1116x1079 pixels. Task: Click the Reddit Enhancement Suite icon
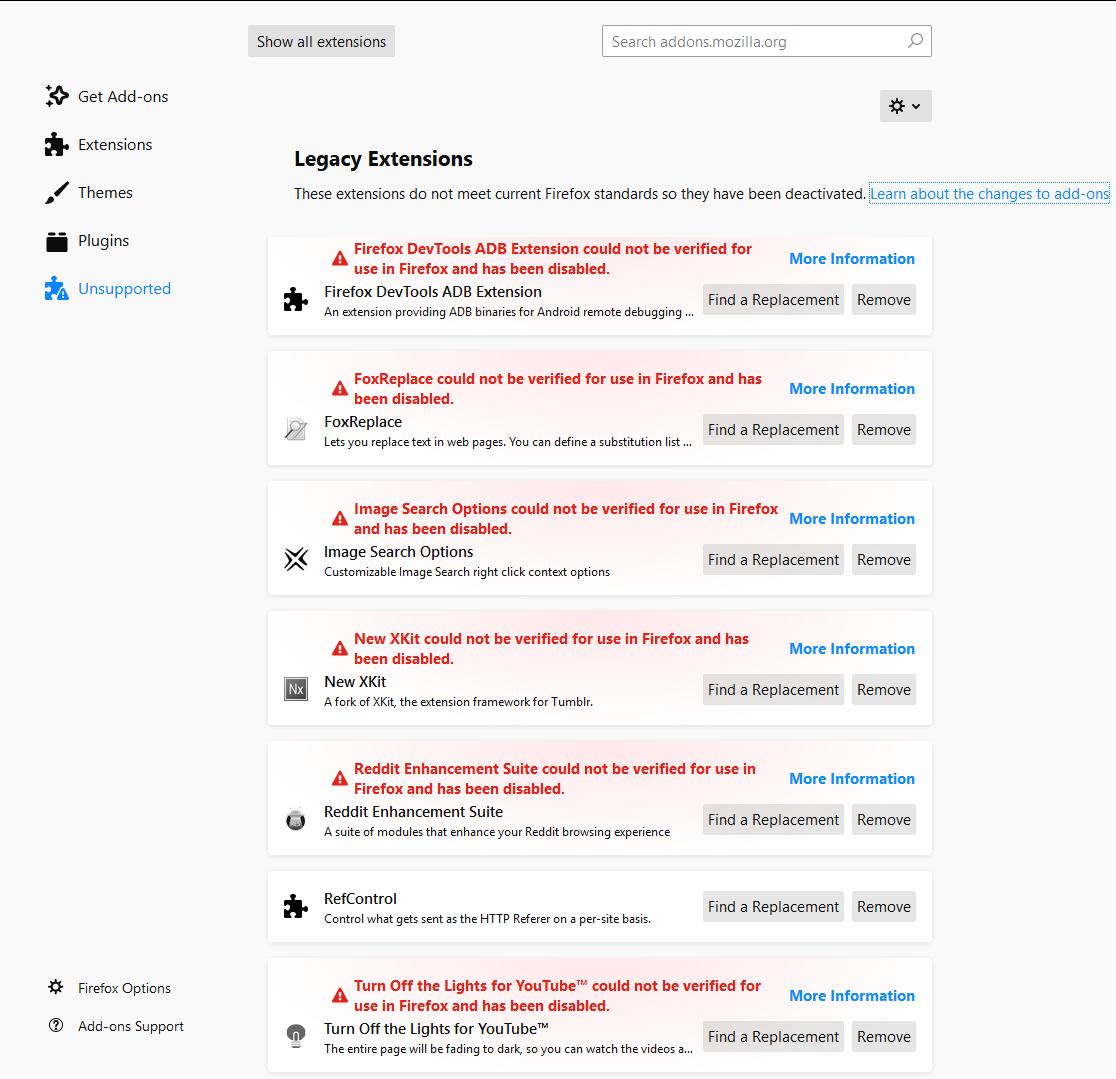click(x=295, y=819)
